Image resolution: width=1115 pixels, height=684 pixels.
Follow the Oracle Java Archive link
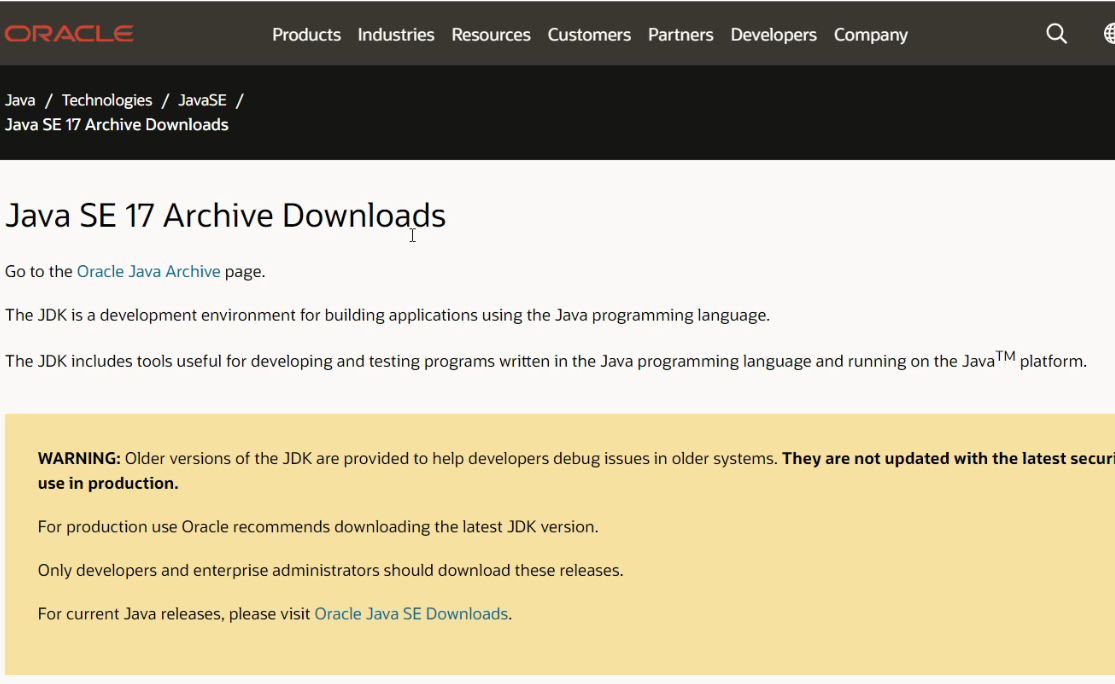(149, 272)
